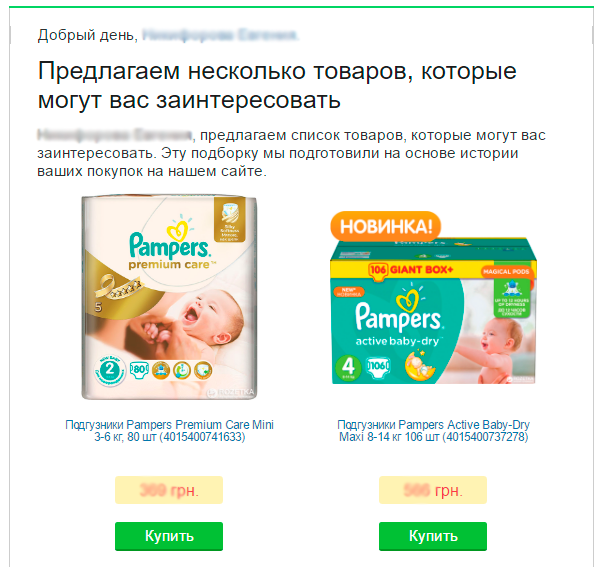The height and width of the screenshot is (567, 607).
Task: Click the ROZETKA watermark on Premium Care image
Action: click(231, 392)
